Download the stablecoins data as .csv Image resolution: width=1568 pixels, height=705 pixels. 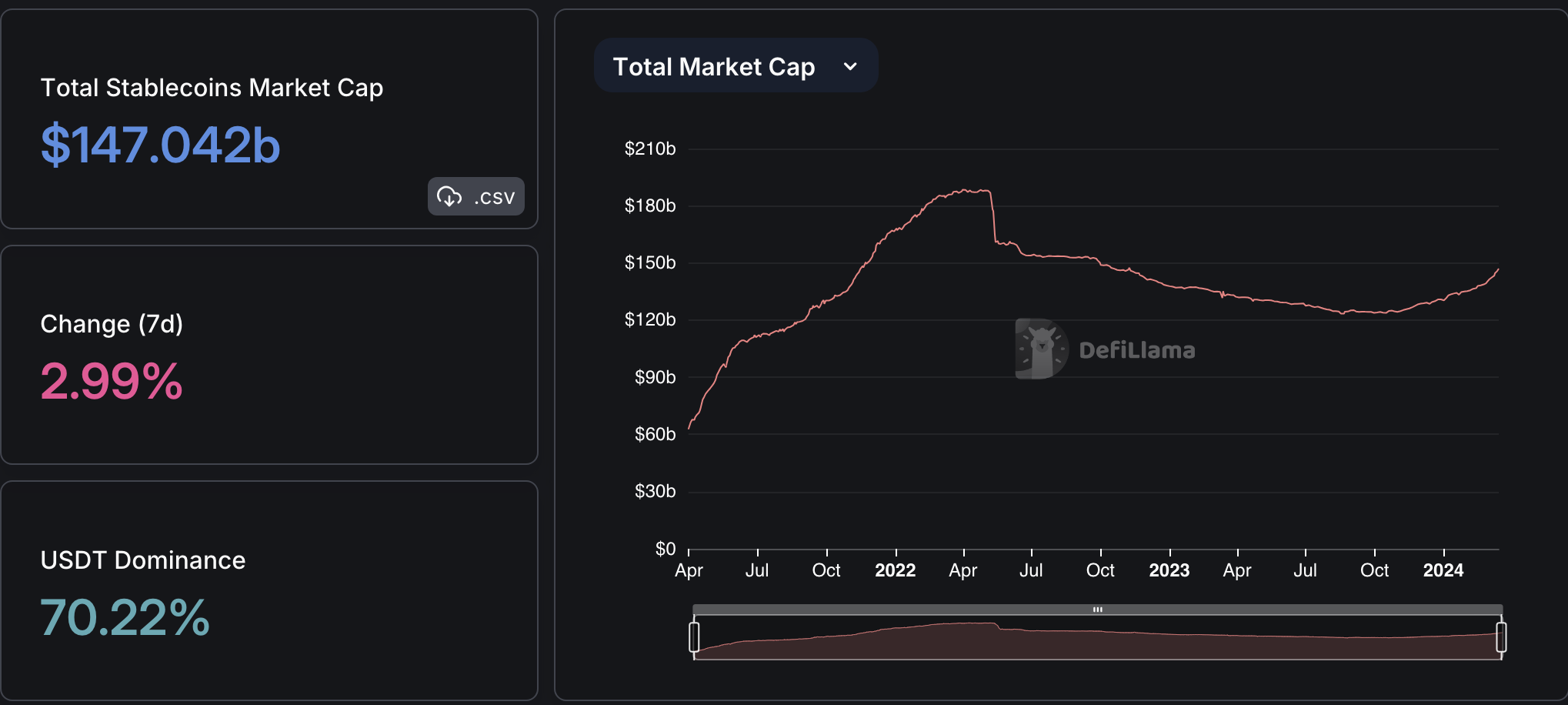475,196
